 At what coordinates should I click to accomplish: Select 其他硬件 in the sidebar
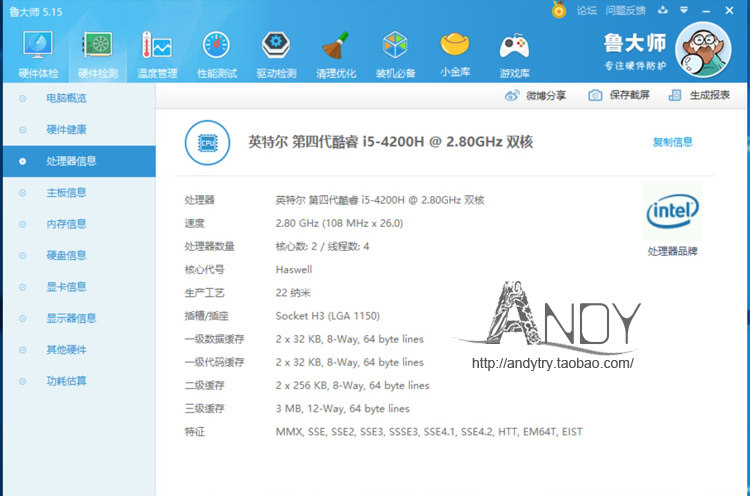point(79,350)
